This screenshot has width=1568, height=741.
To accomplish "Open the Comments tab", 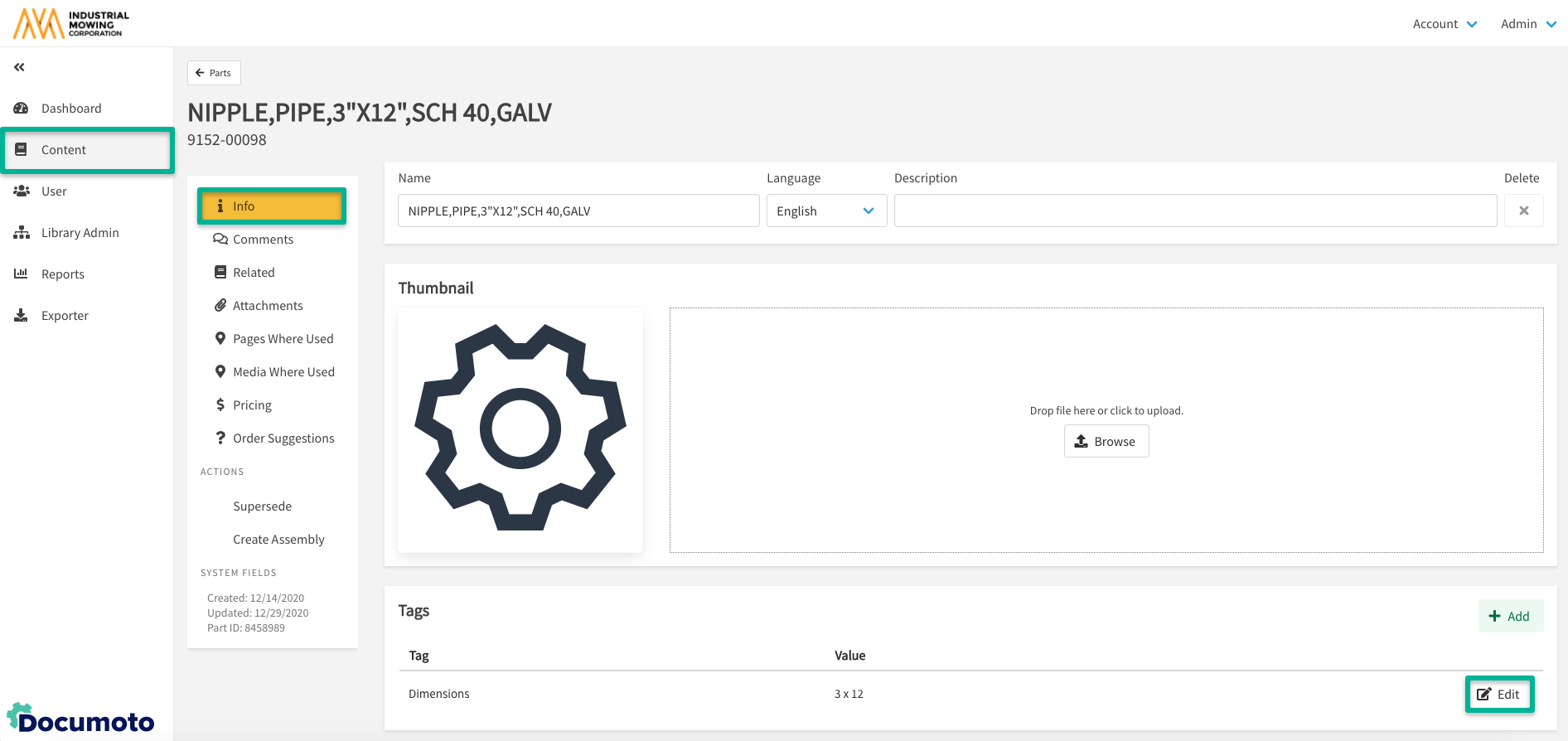I will (x=263, y=240).
